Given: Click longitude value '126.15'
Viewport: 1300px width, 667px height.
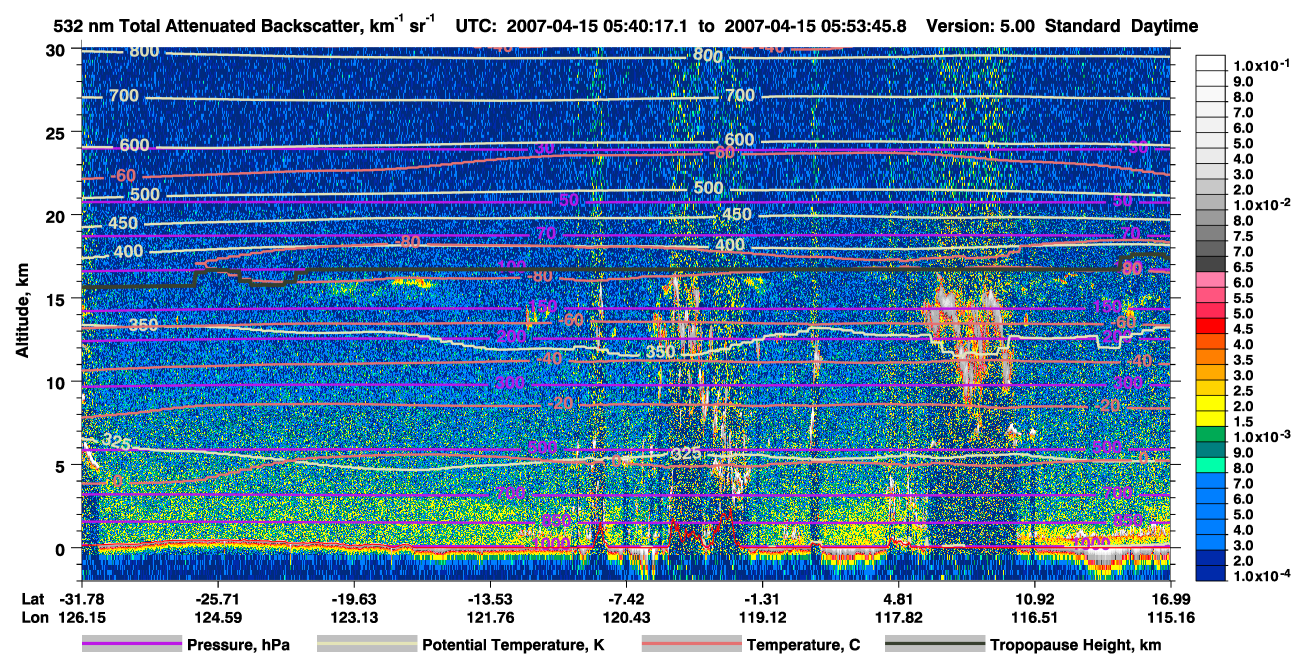Looking at the screenshot, I should click(x=81, y=617).
